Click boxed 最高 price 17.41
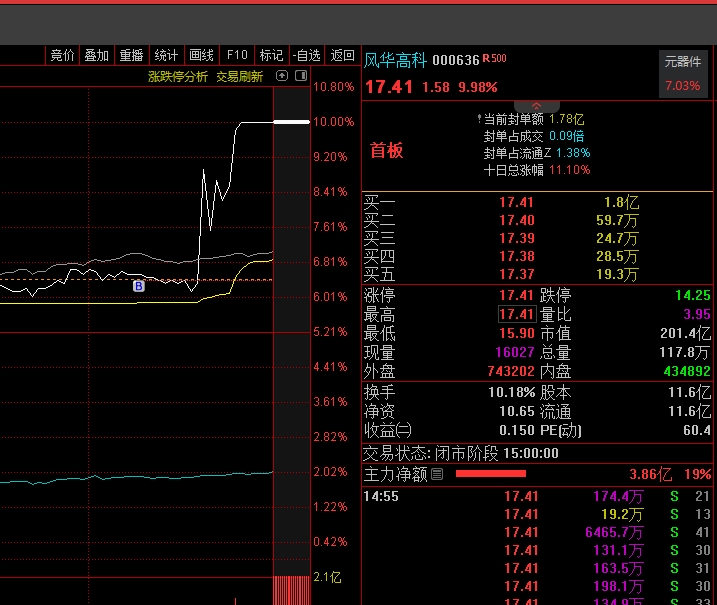 tap(517, 314)
